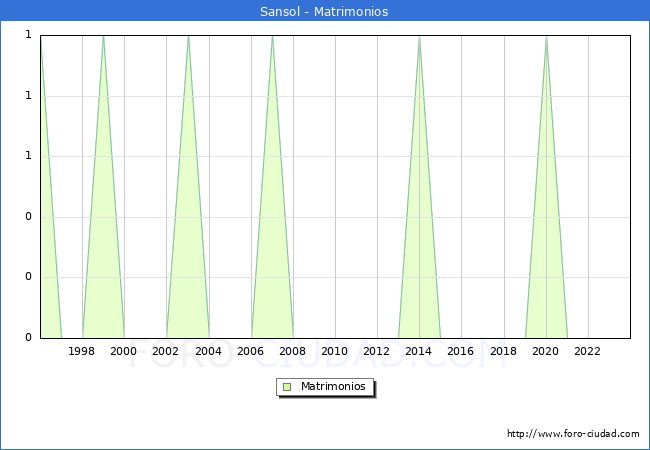The image size is (650, 450).
Task: Open the www.foro-ciudad.com link
Action: tap(573, 434)
